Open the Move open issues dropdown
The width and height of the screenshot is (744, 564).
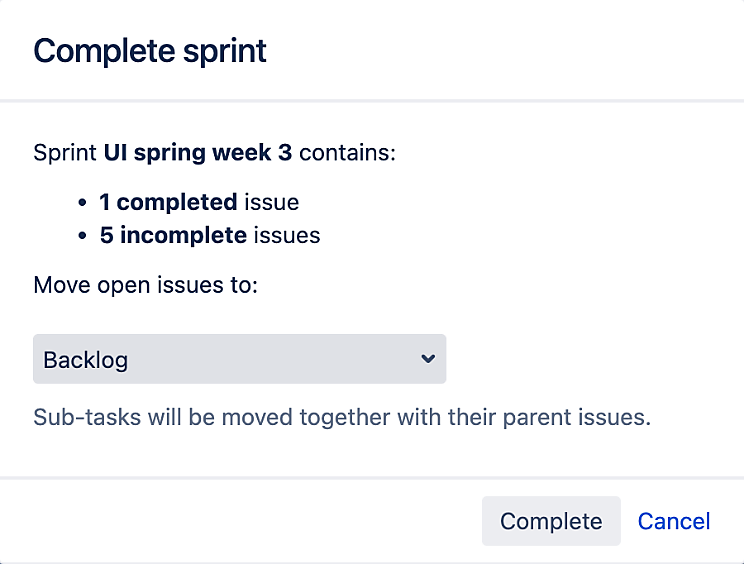239,359
